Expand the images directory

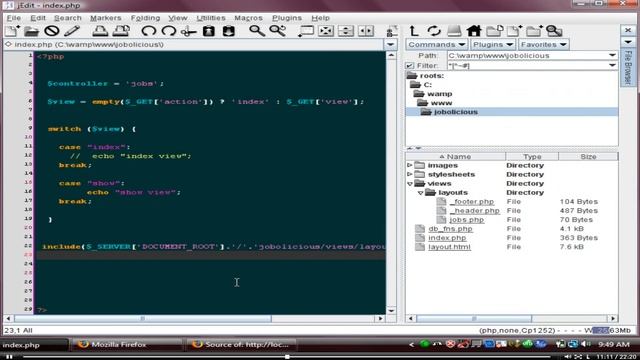click(410, 165)
